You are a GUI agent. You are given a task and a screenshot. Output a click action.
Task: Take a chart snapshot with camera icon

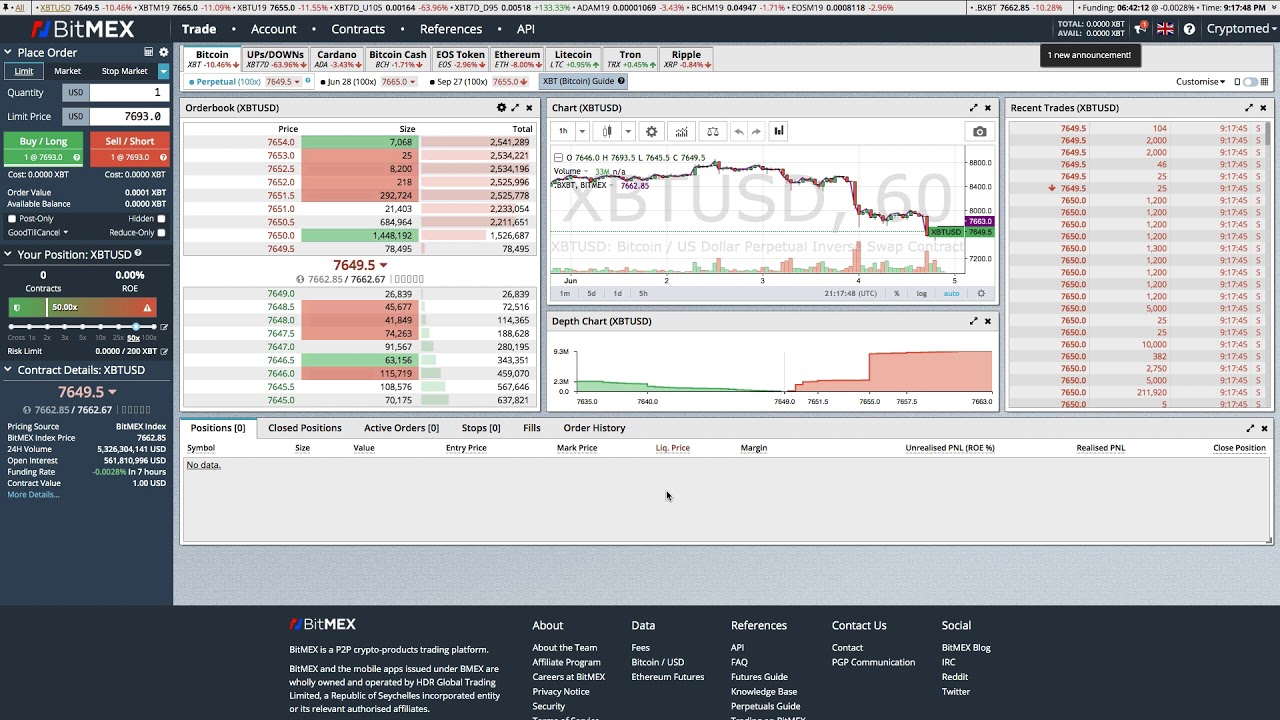[x=979, y=131]
